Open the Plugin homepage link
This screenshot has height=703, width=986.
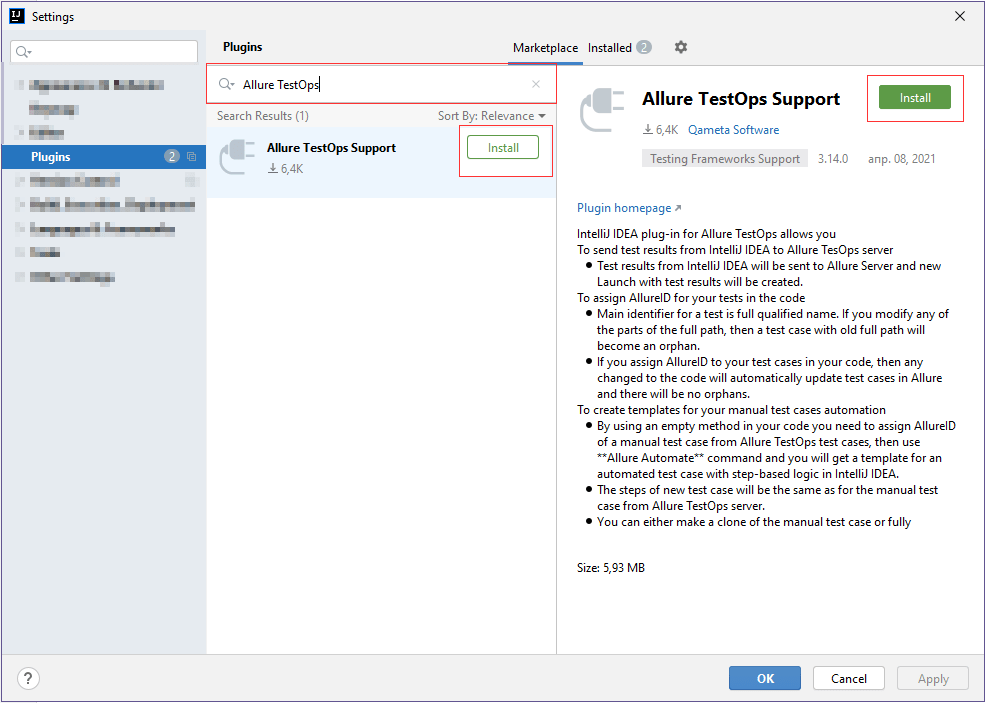pyautogui.click(x=623, y=207)
